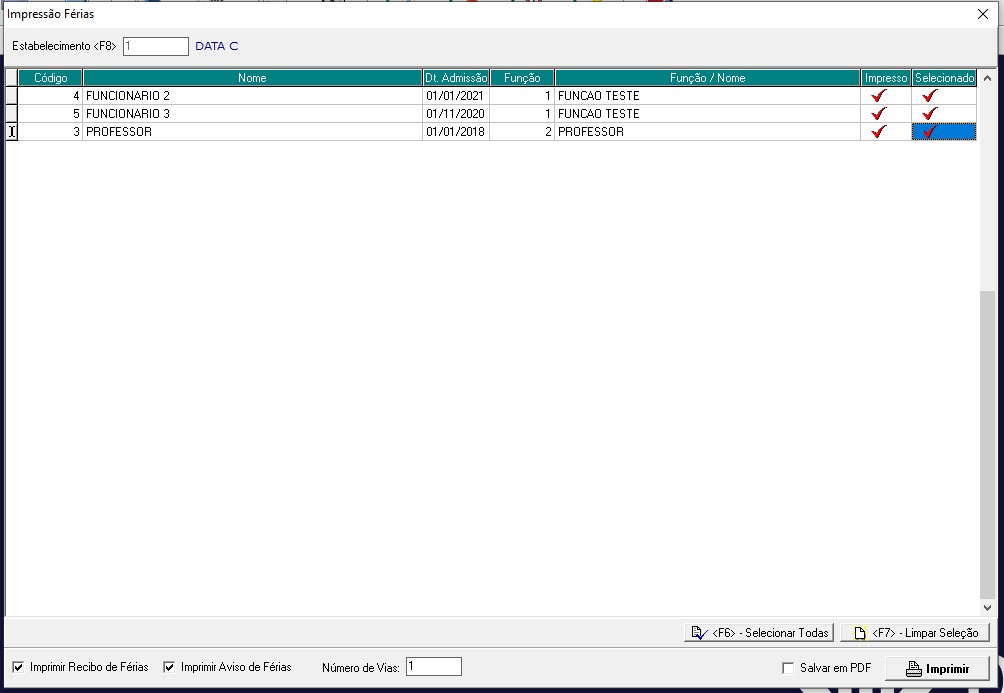
Task: Click the Função / Nome column header
Action: (708, 77)
